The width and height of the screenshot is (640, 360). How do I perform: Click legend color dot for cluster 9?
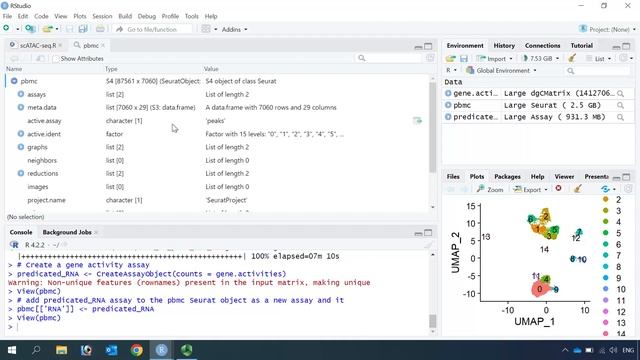606,278
